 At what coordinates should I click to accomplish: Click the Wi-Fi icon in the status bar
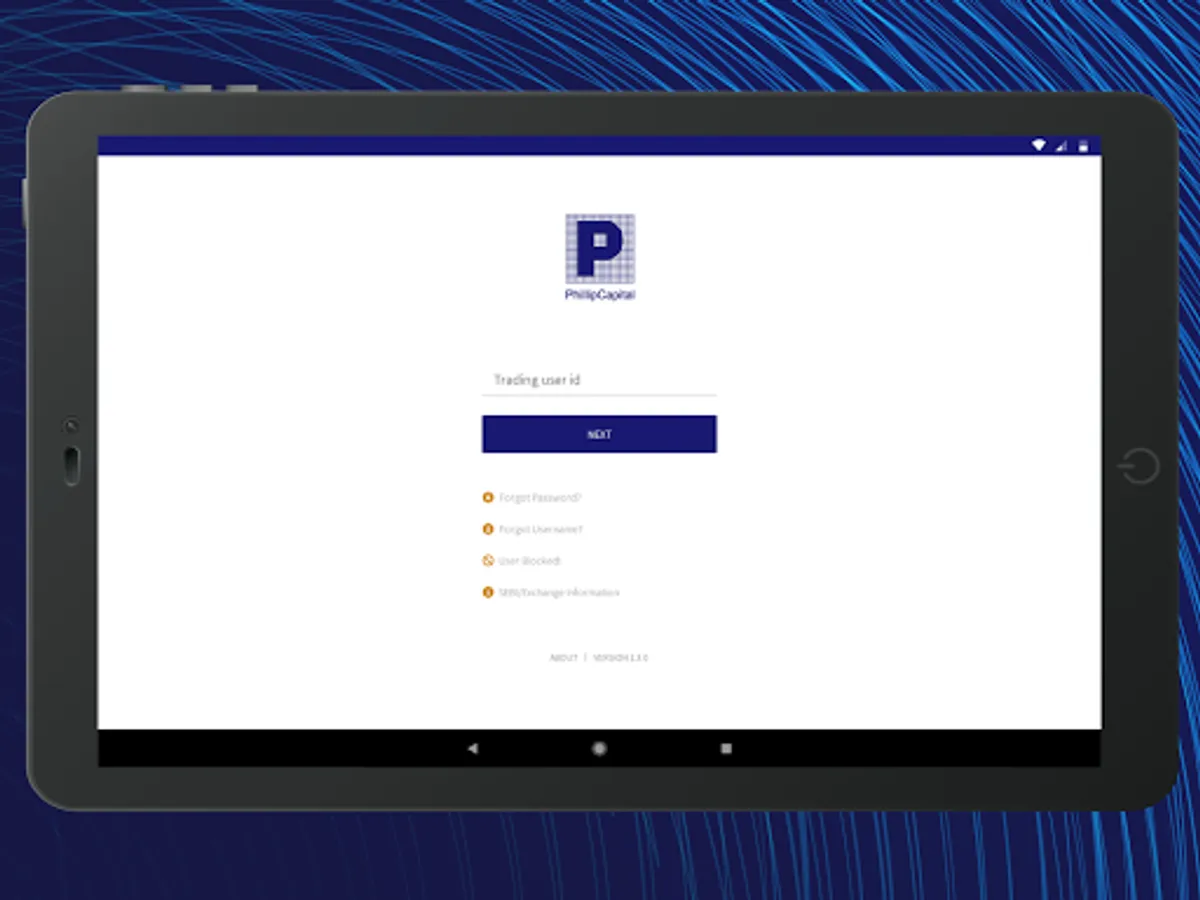pos(1039,146)
